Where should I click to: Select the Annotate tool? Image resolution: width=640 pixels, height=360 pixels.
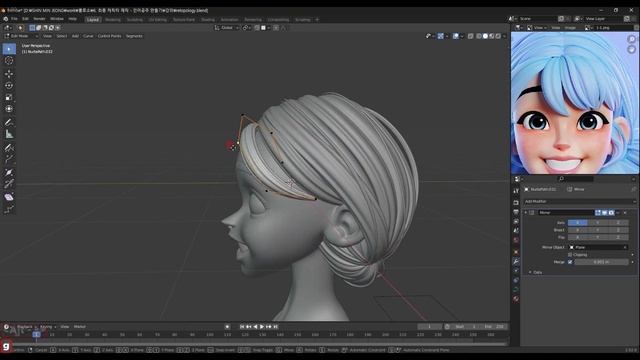9,122
